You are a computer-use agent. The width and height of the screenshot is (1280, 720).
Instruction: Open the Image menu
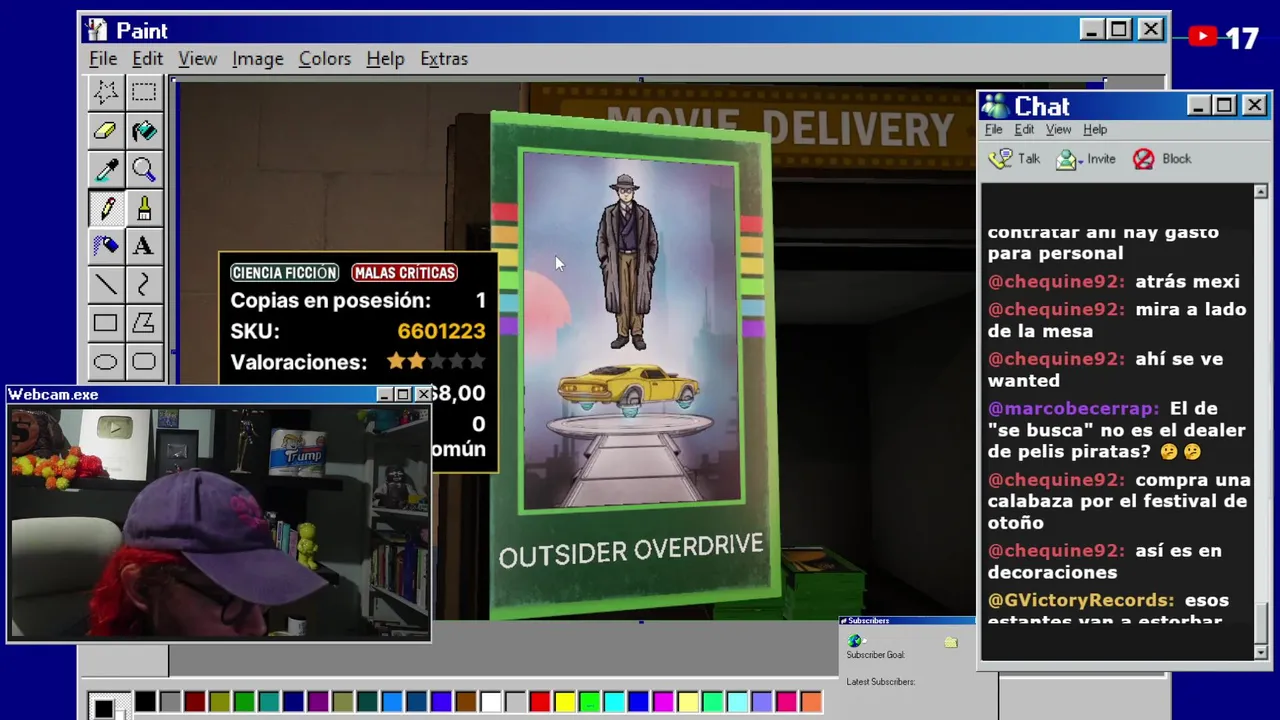257,59
